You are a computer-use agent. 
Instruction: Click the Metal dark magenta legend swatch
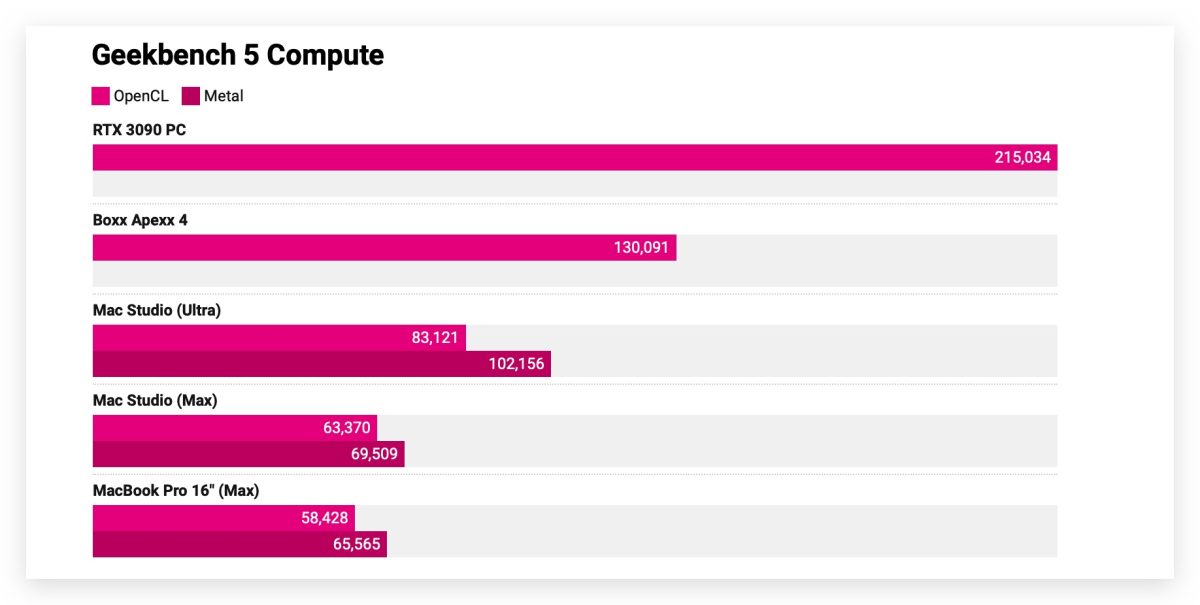[190, 96]
